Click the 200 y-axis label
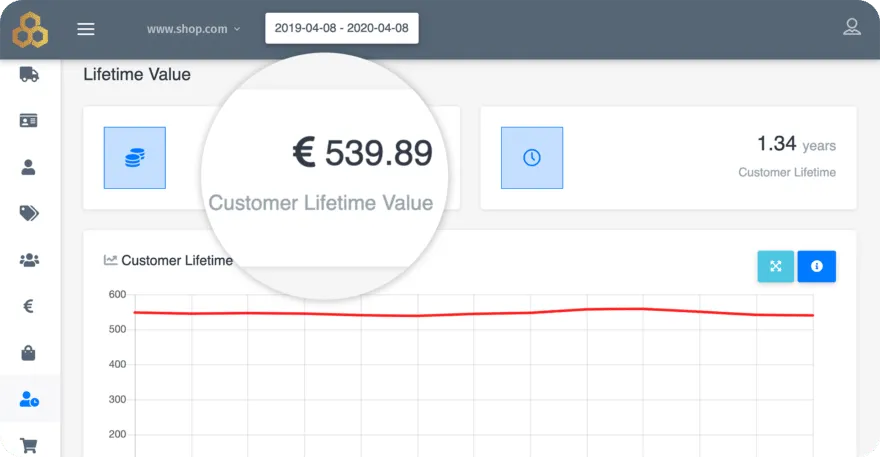Screen dimensions: 880x457 pos(117,434)
